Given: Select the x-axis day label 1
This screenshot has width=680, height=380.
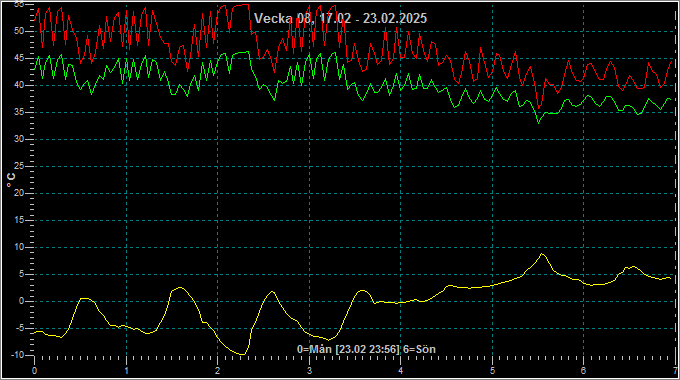Looking at the screenshot, I should coord(126,371).
